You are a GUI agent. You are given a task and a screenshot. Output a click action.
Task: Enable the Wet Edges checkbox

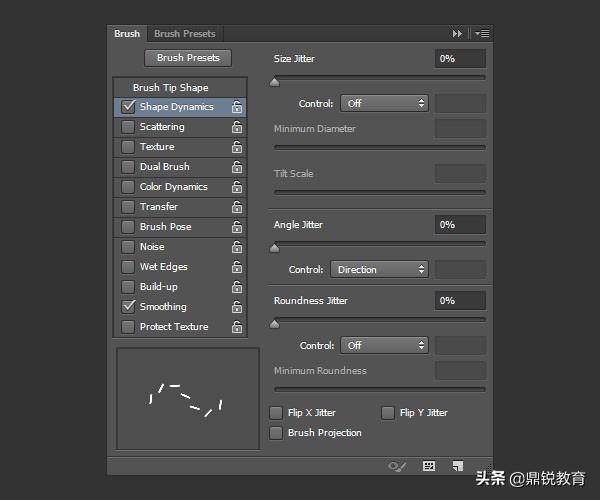coord(128,267)
